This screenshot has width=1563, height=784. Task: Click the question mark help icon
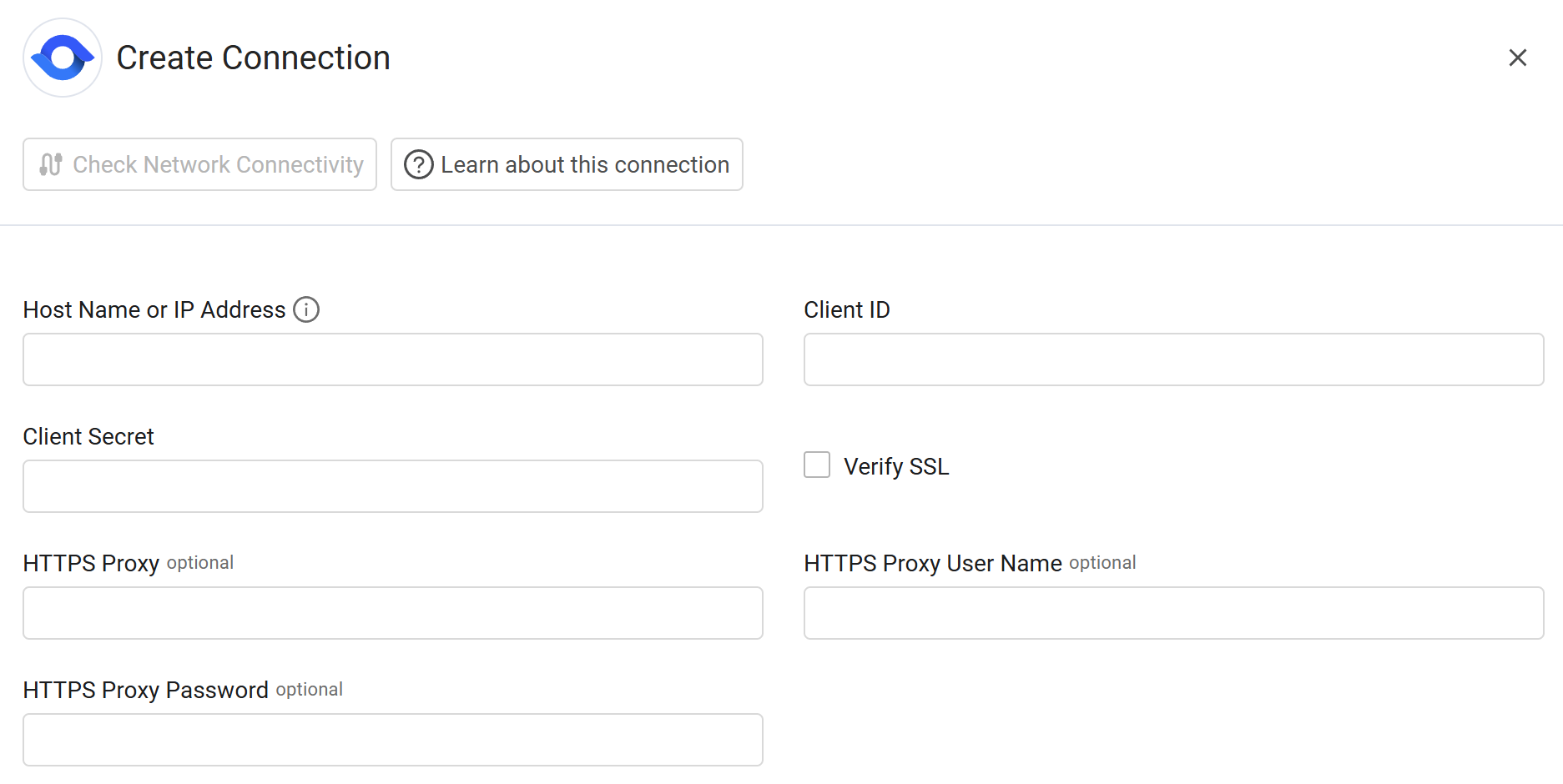418,164
